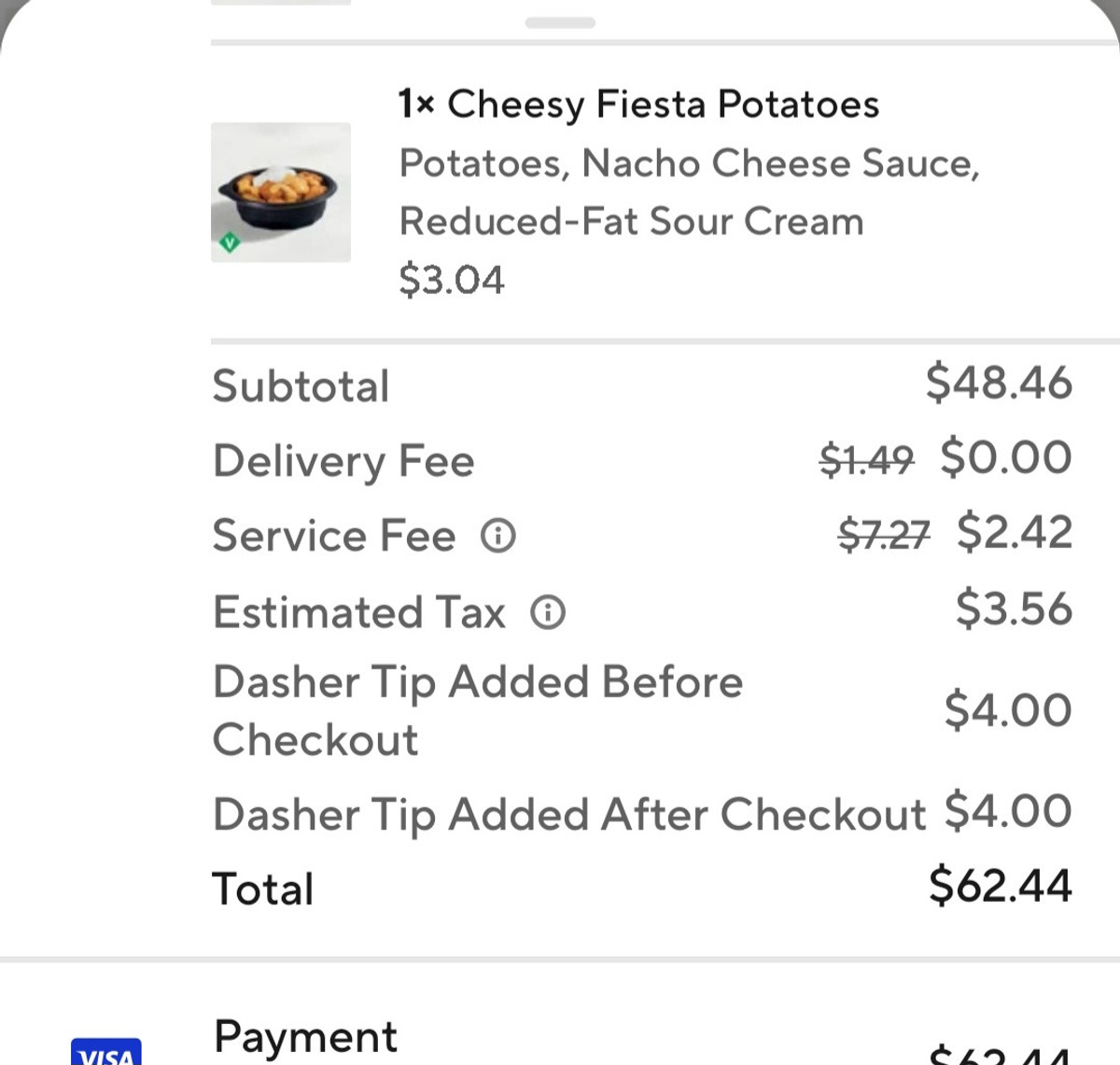The height and width of the screenshot is (1065, 1120).
Task: Select the 1× Cheesy Fiesta Potatoes item title
Action: 638,104
